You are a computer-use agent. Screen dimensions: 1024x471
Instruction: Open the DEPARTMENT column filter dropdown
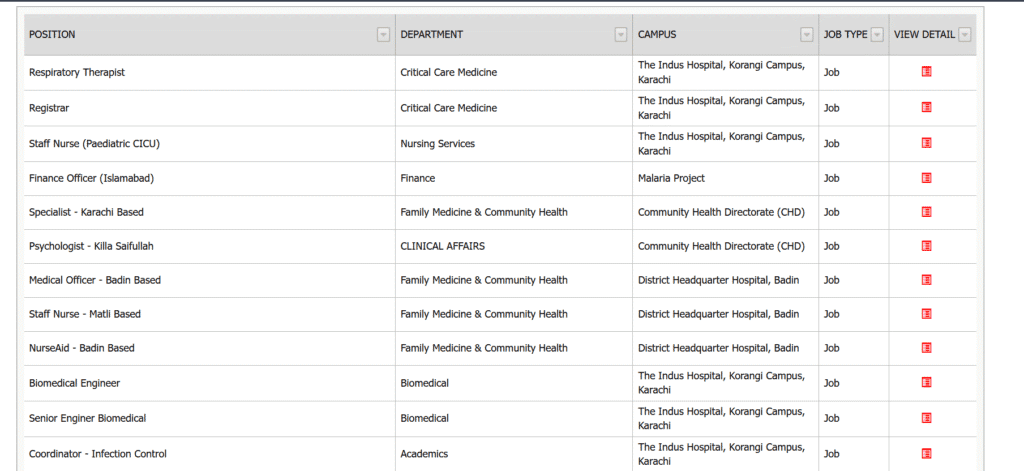click(620, 35)
